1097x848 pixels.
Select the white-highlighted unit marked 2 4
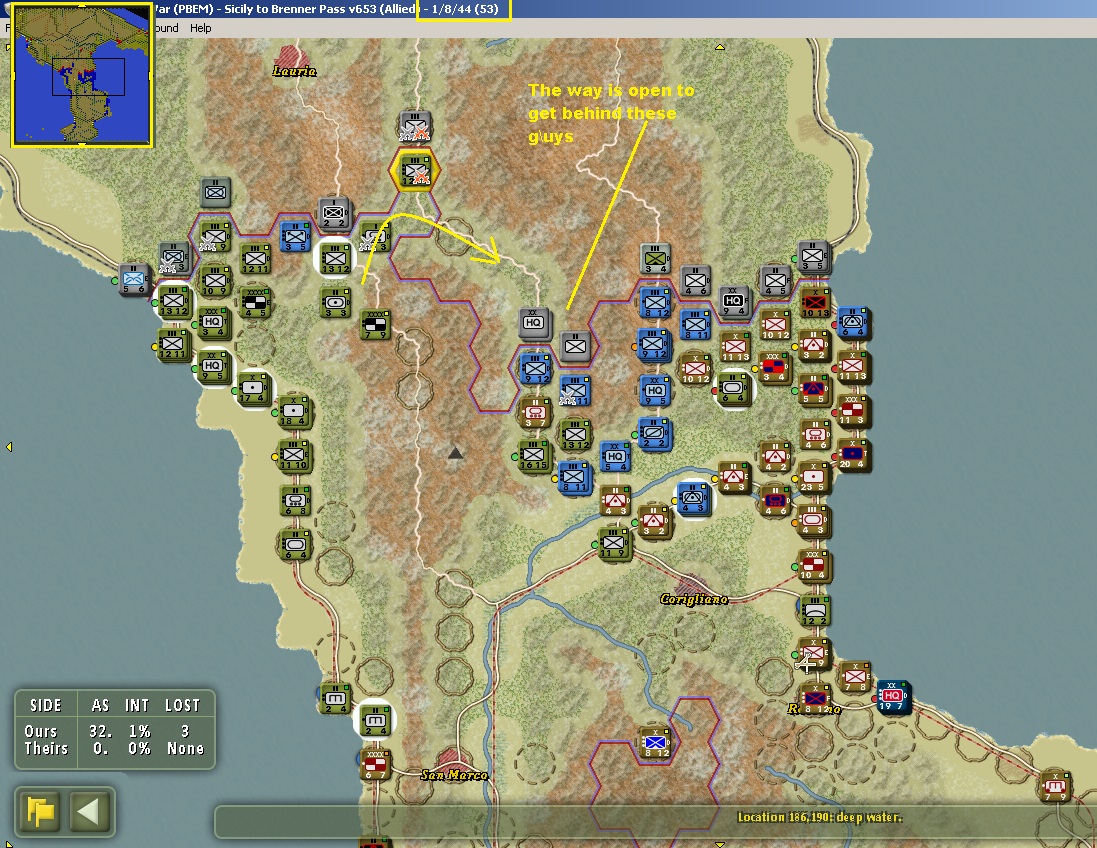point(375,720)
